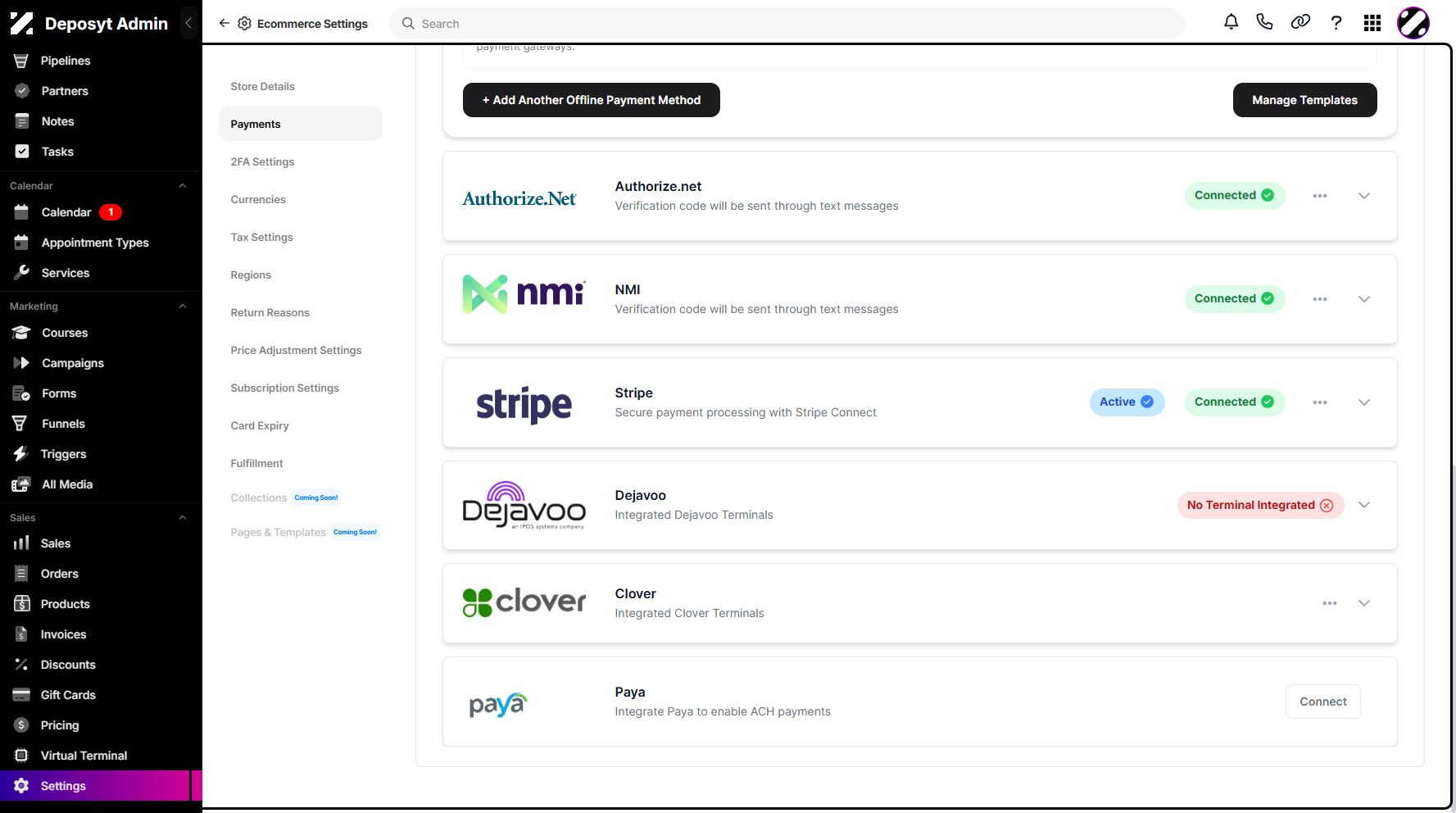Focus the top Search field
The height and width of the screenshot is (813, 1456).
(x=787, y=24)
